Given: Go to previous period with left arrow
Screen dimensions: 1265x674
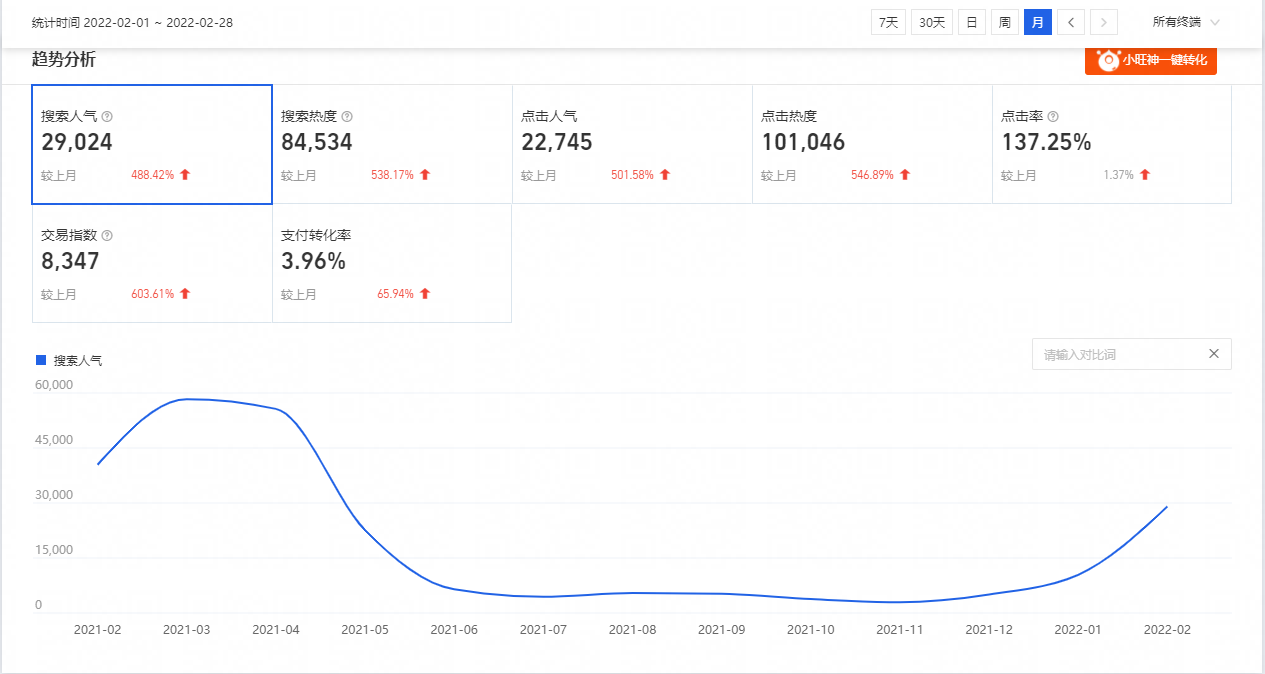Looking at the screenshot, I should [1071, 22].
